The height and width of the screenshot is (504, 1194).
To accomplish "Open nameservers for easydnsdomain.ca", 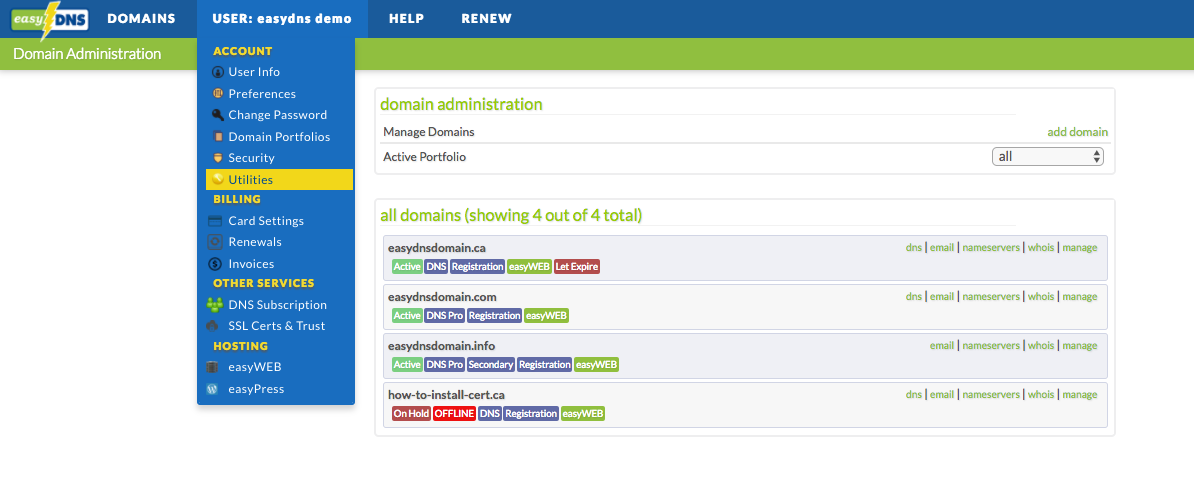I will point(991,247).
